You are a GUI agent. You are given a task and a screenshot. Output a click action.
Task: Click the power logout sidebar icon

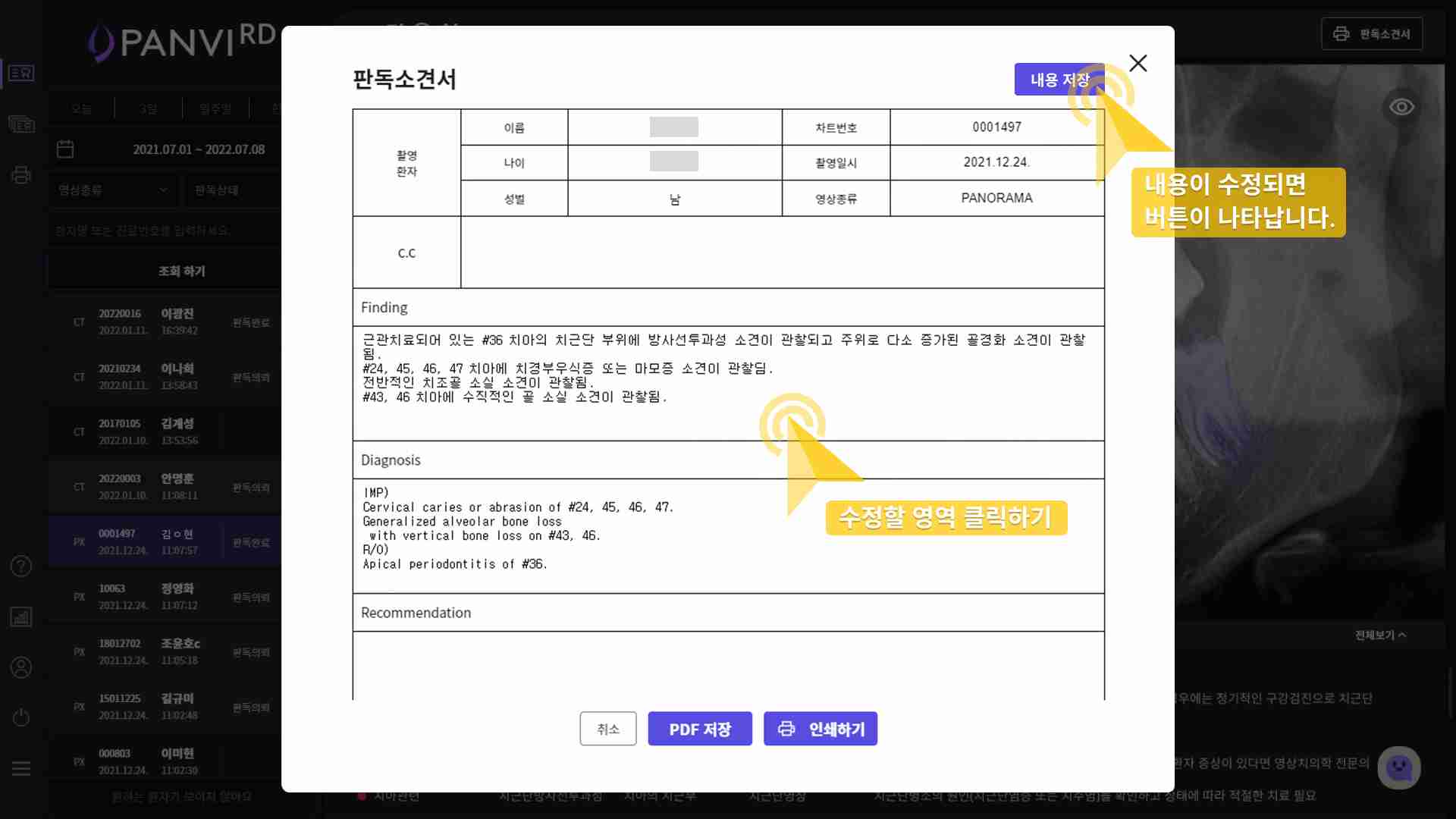coord(21,717)
